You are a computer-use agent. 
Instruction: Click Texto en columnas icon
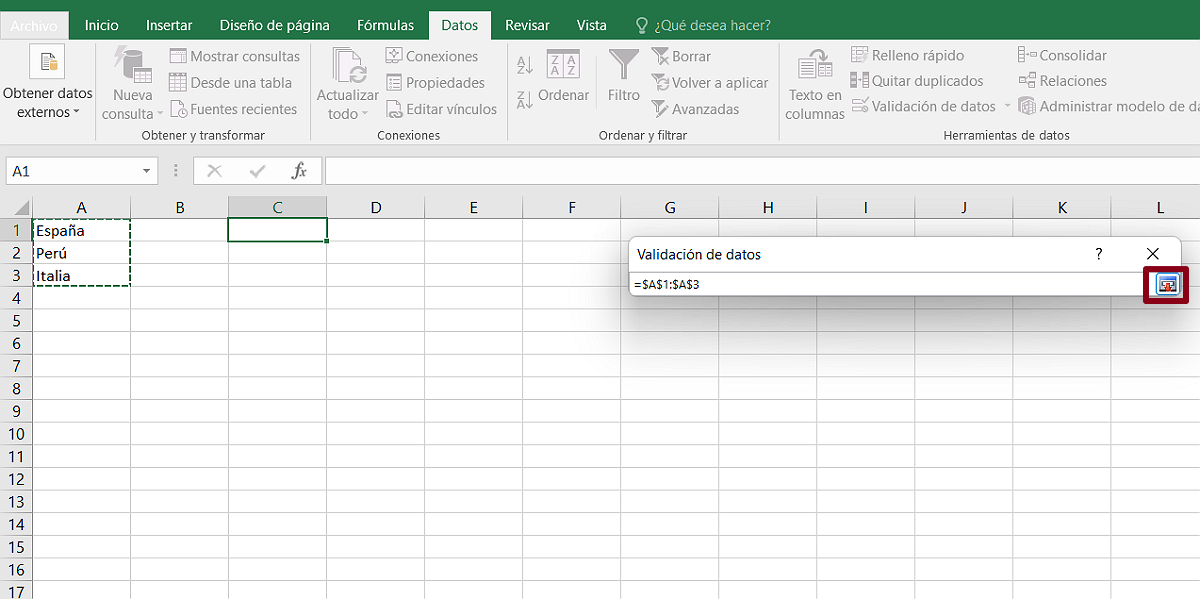click(x=814, y=66)
